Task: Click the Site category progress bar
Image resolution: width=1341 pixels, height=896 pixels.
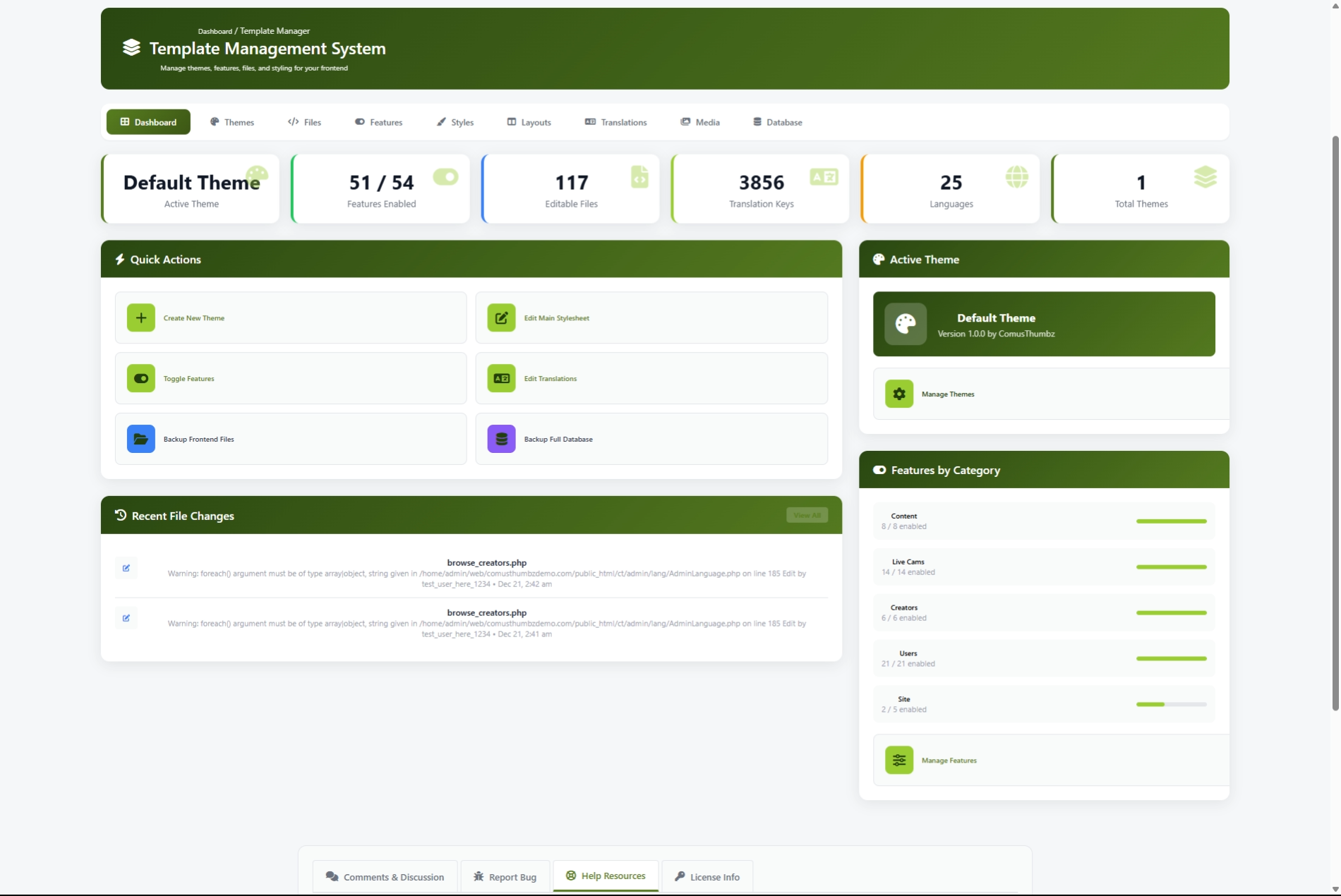Action: (x=1171, y=704)
